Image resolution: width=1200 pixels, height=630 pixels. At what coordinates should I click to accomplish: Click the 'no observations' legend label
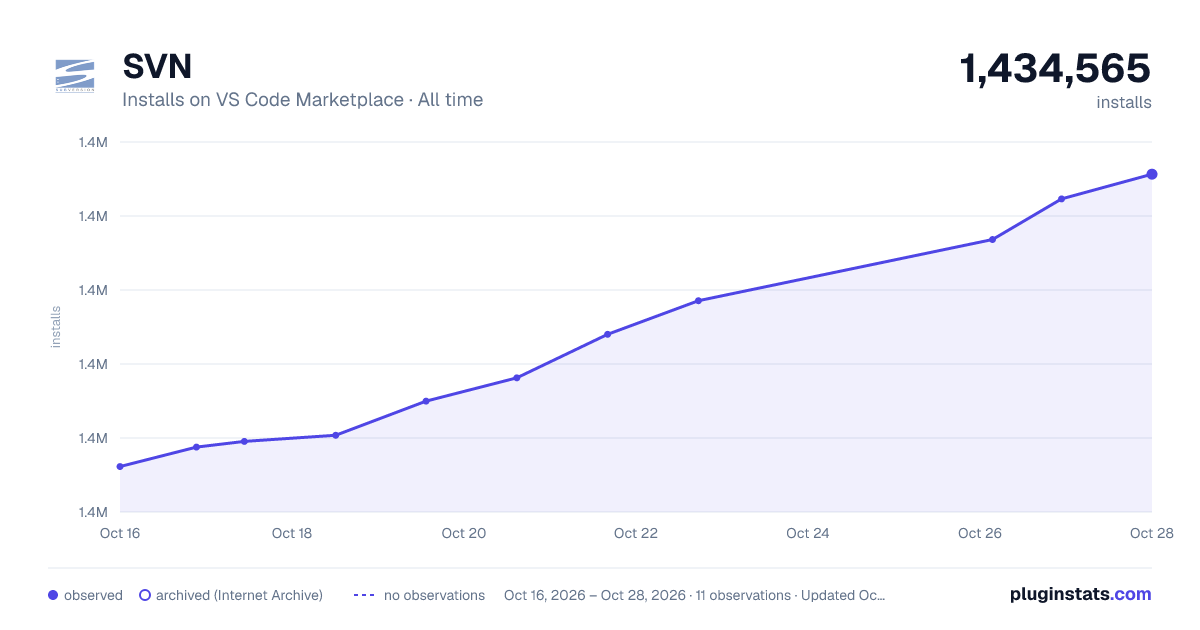click(434, 595)
